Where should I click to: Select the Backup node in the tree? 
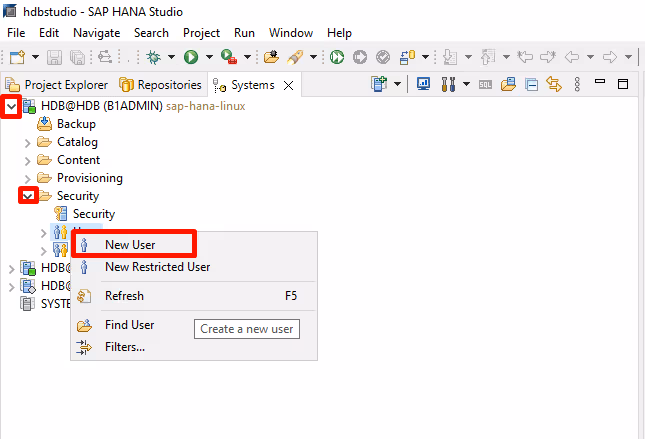[x=76, y=124]
